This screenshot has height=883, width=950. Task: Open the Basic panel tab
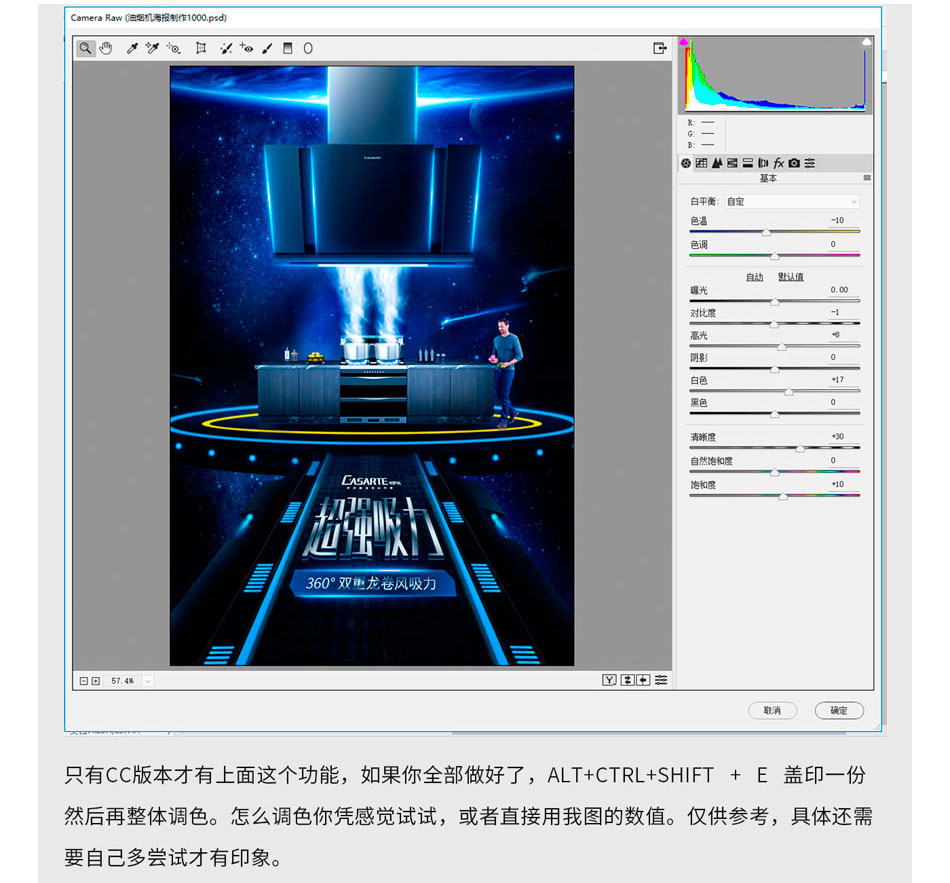coord(686,163)
